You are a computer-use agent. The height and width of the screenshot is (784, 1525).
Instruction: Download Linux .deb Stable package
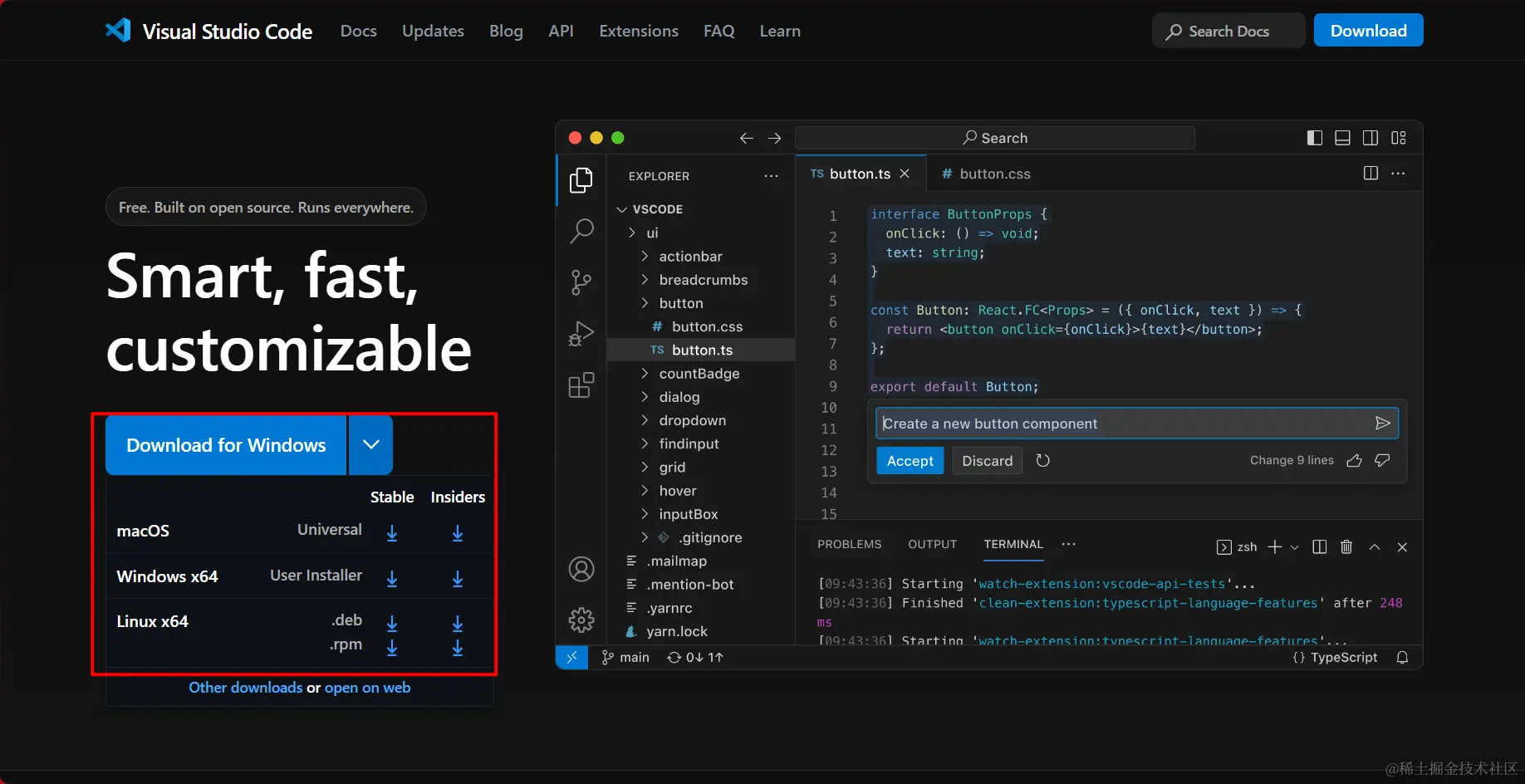tap(392, 623)
